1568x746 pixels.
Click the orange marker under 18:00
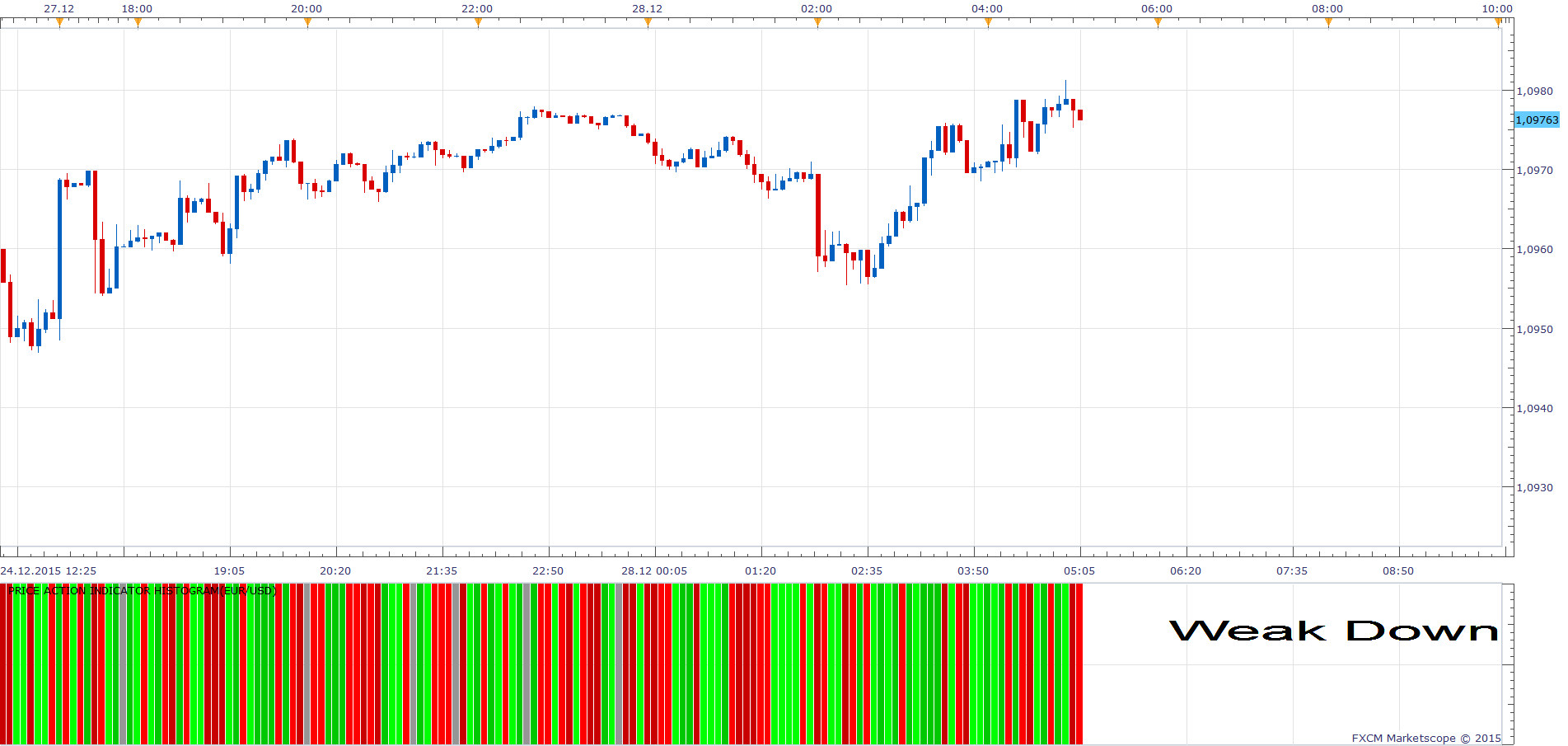(138, 22)
